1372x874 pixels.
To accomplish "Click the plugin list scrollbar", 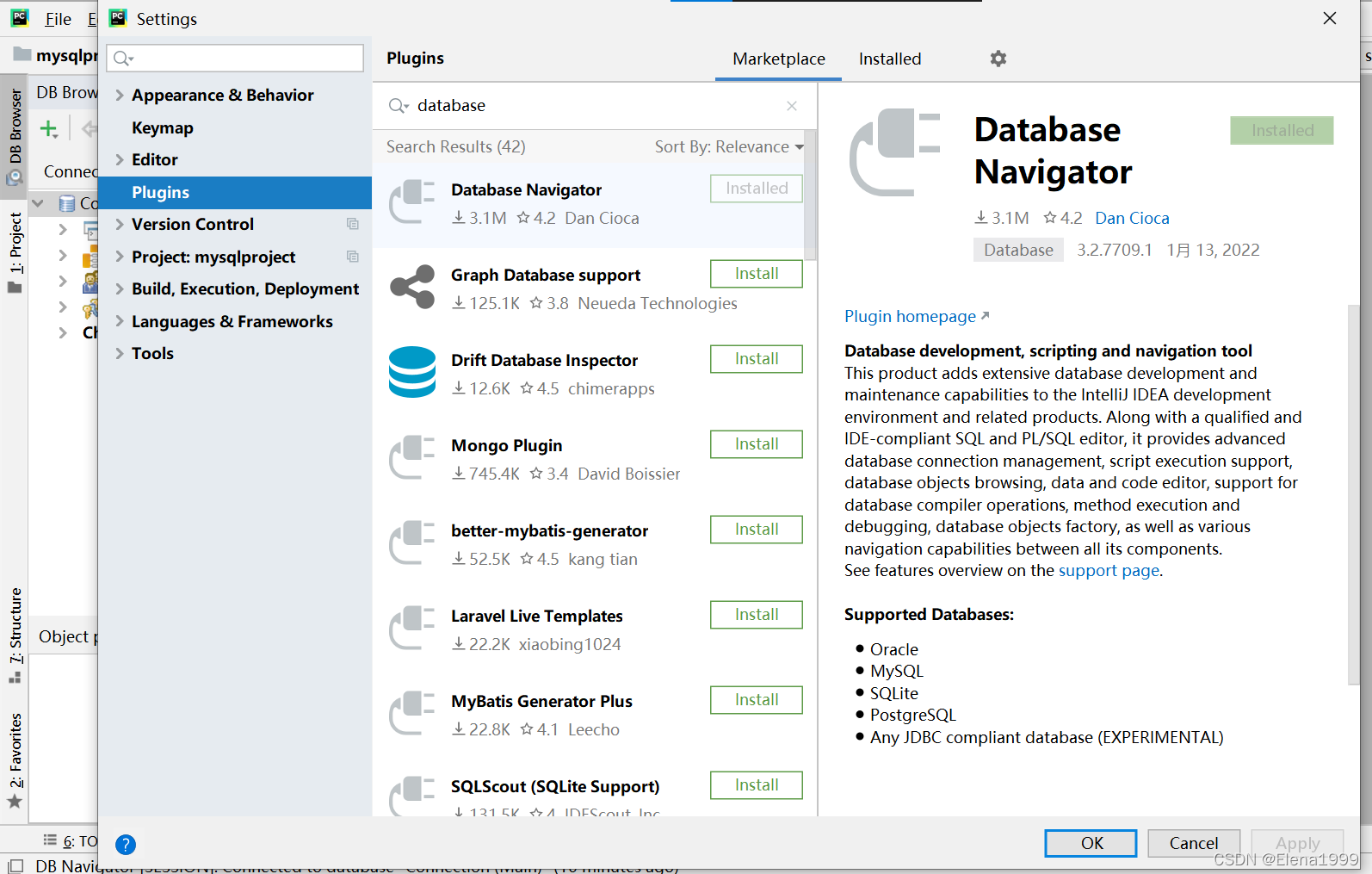I will click(810, 194).
